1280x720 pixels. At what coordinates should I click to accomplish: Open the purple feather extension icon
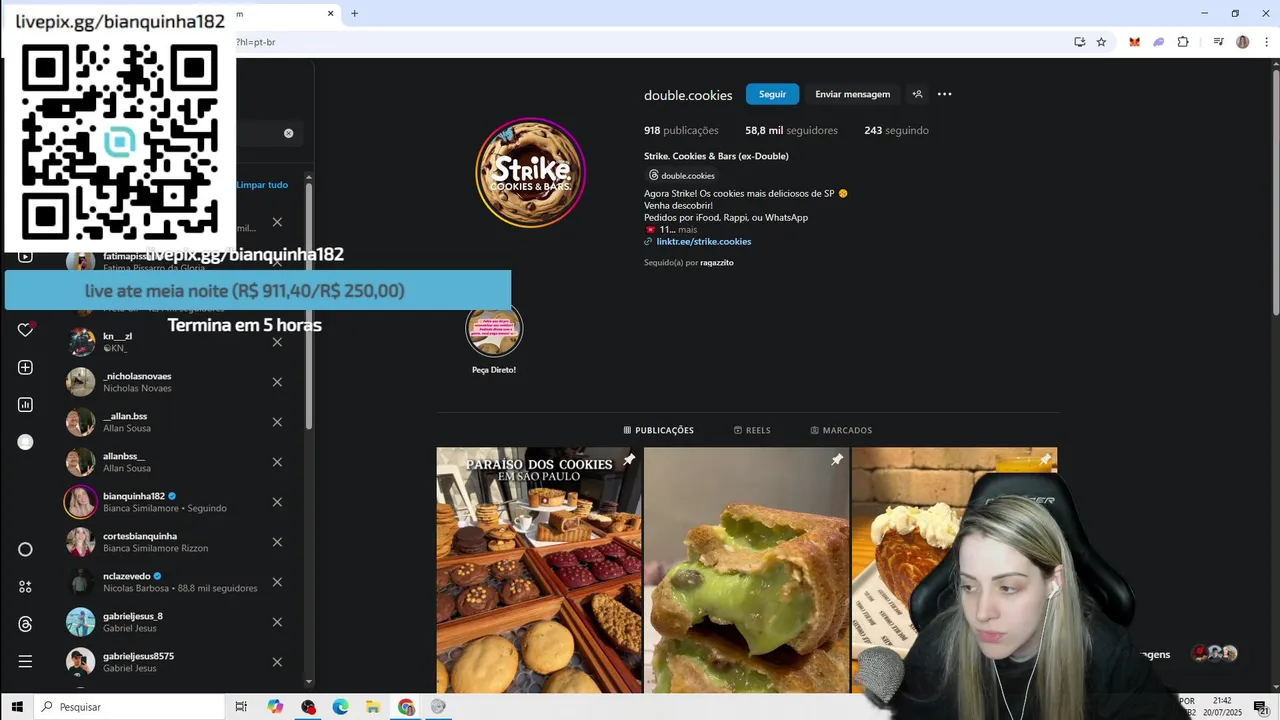[x=1158, y=42]
